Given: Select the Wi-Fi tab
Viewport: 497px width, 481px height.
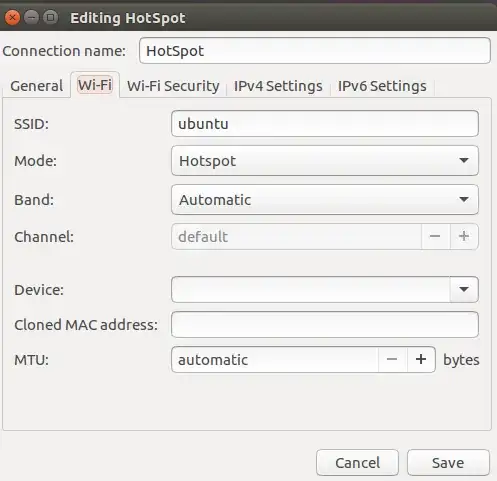Looking at the screenshot, I should (x=95, y=85).
